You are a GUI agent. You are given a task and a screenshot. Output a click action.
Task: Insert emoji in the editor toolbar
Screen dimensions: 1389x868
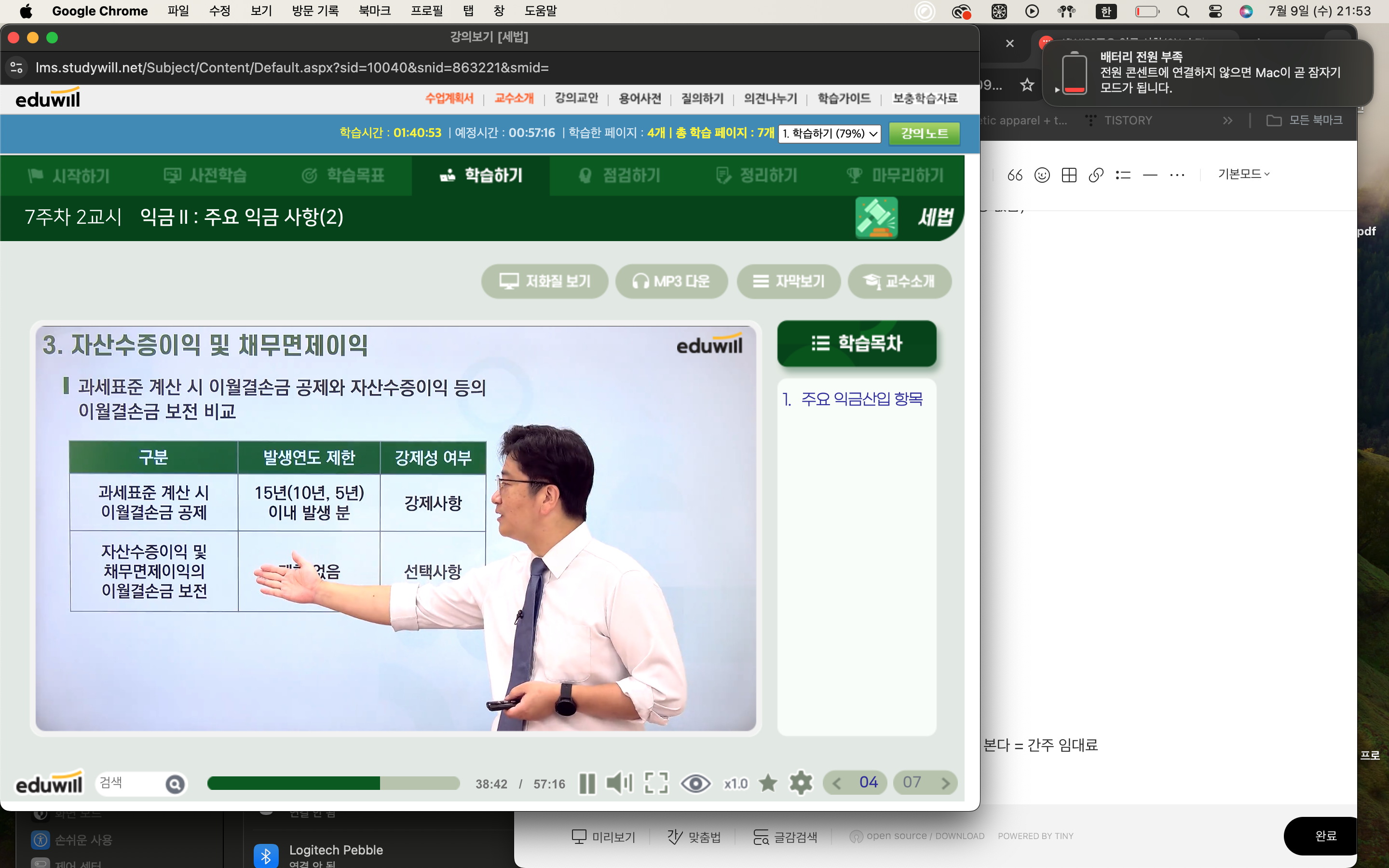coord(1042,175)
